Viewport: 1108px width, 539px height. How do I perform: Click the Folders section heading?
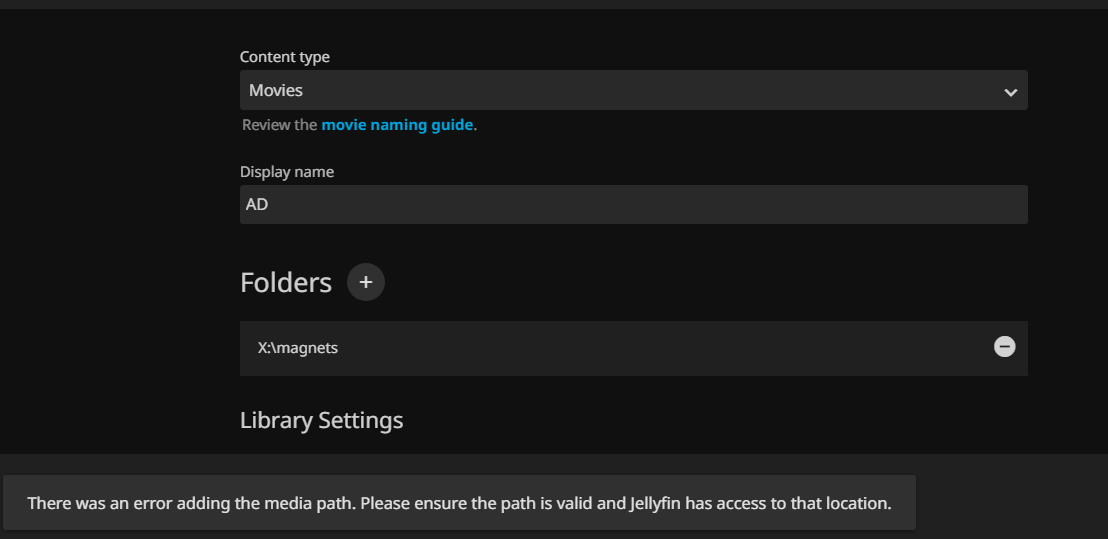click(x=286, y=283)
